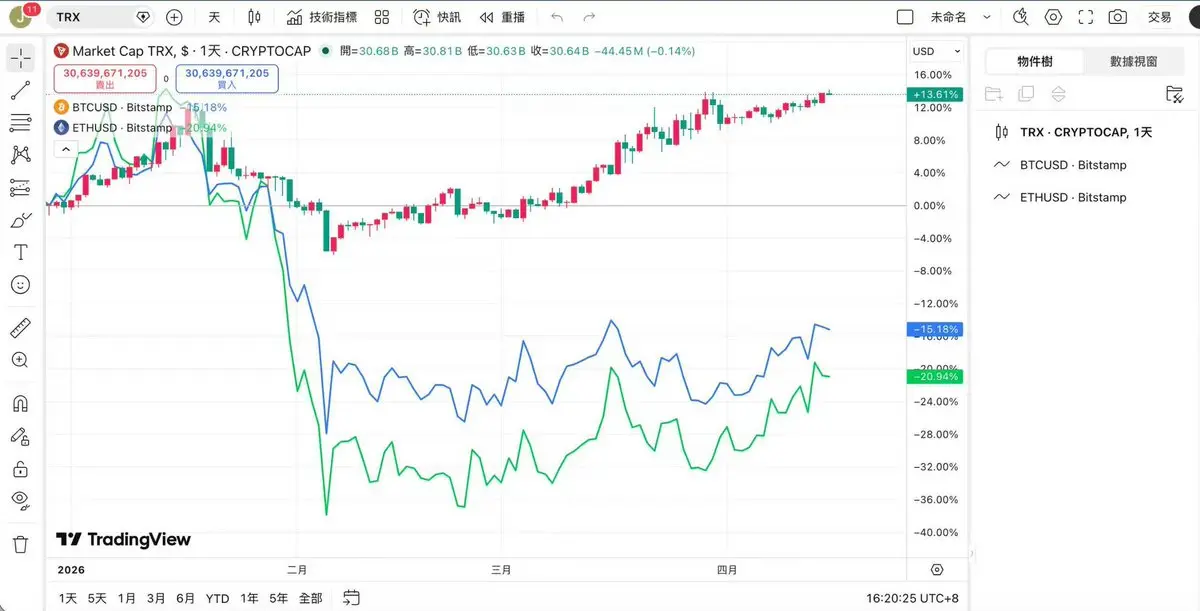Open the emoji icons tool
Viewport: 1200px width, 611px height.
pyautogui.click(x=20, y=285)
